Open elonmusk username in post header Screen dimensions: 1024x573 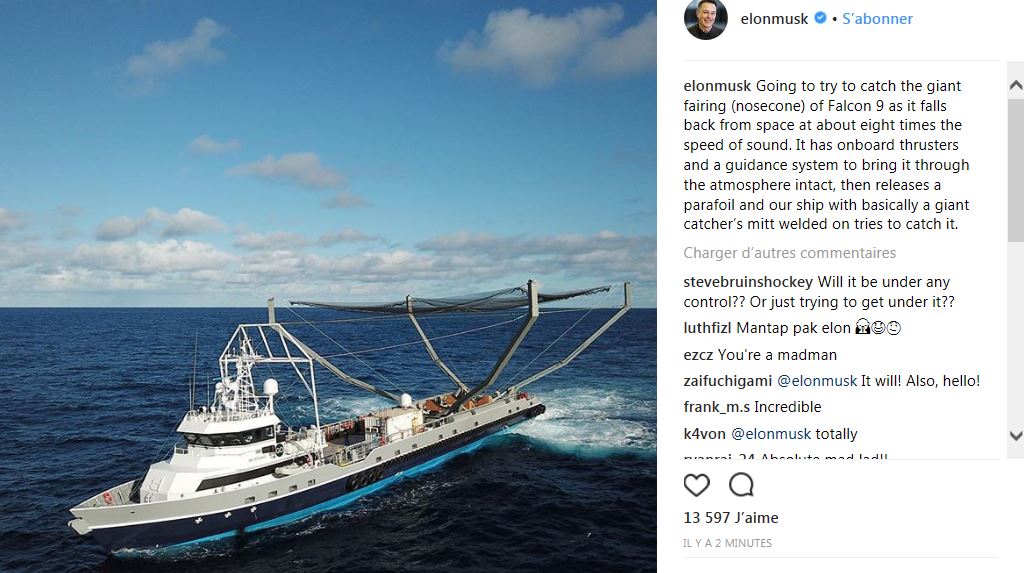tap(774, 19)
